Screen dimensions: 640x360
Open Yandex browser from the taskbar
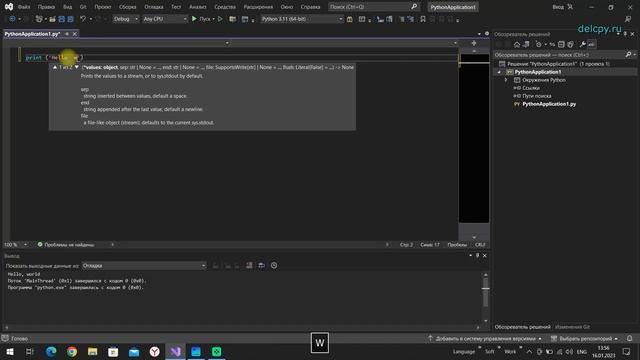pos(154,351)
